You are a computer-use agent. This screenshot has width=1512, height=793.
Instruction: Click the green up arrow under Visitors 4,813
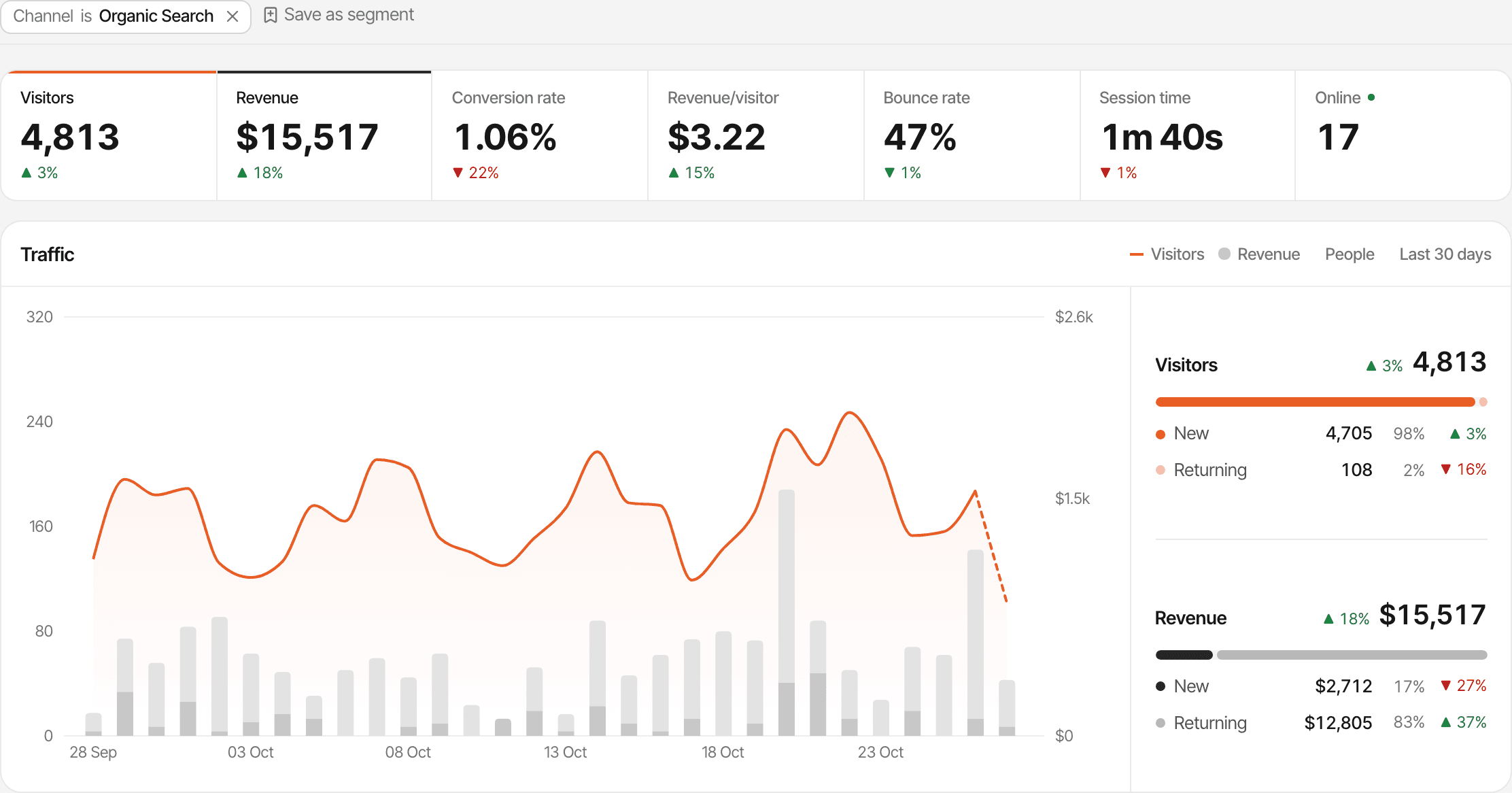tap(27, 173)
